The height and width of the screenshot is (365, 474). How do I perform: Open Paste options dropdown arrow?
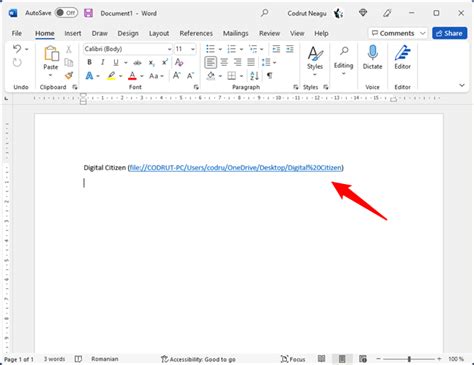coord(50,75)
